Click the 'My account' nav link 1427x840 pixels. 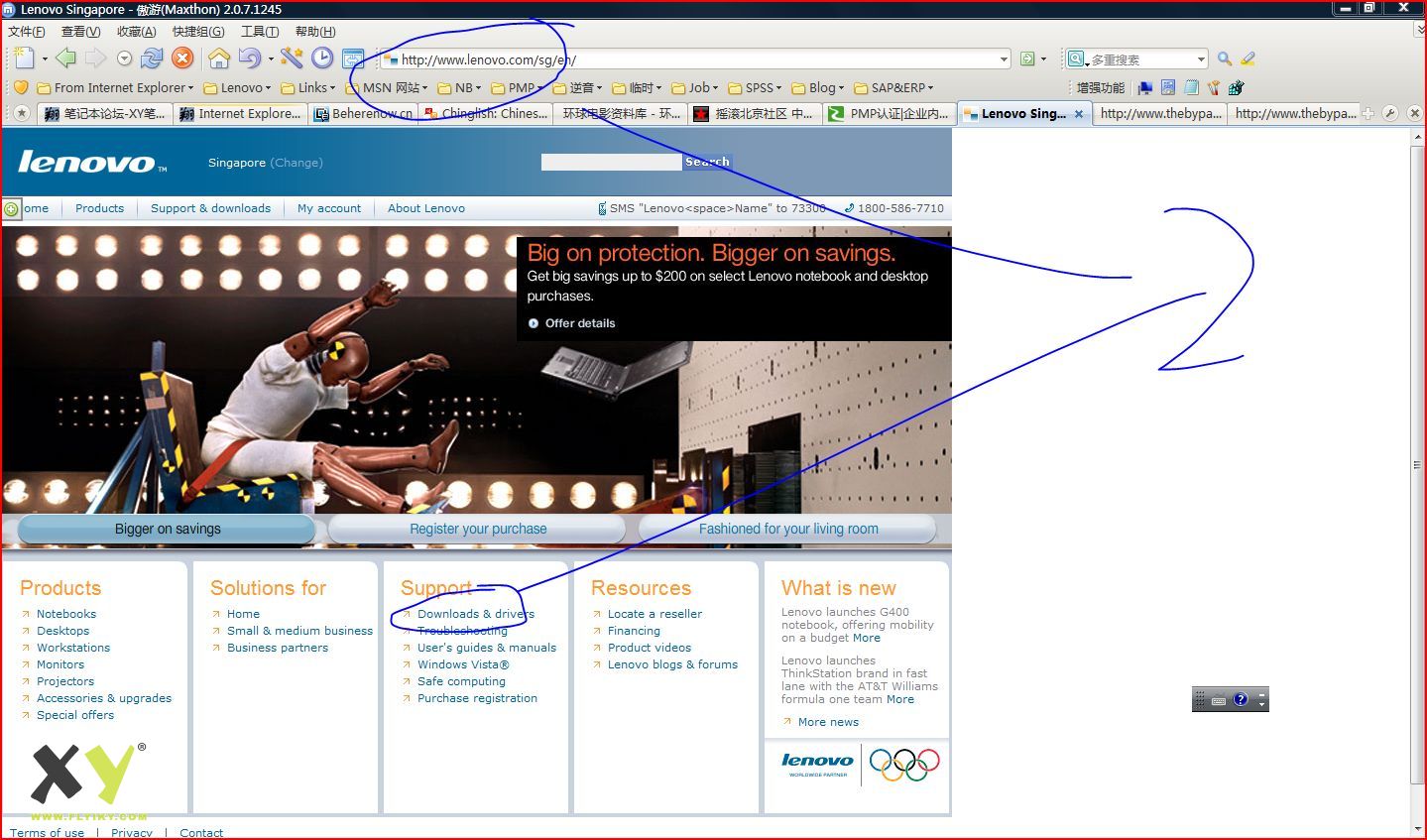329,208
